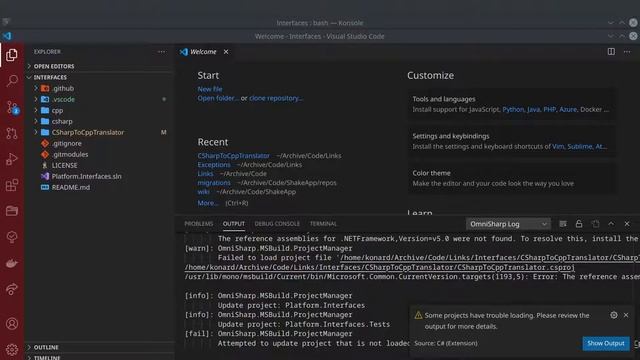Close the Welcome tab
This screenshot has width=640, height=360.
tap(226, 52)
